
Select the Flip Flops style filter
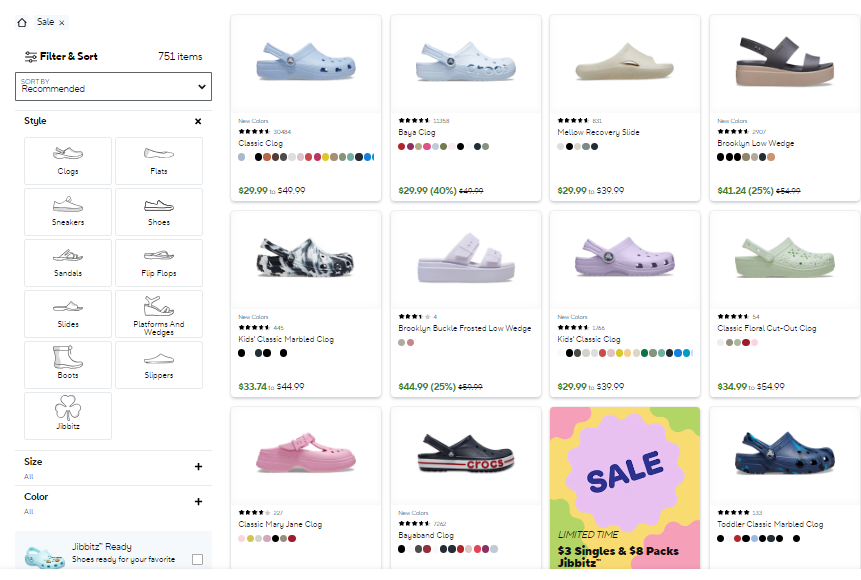click(159, 263)
